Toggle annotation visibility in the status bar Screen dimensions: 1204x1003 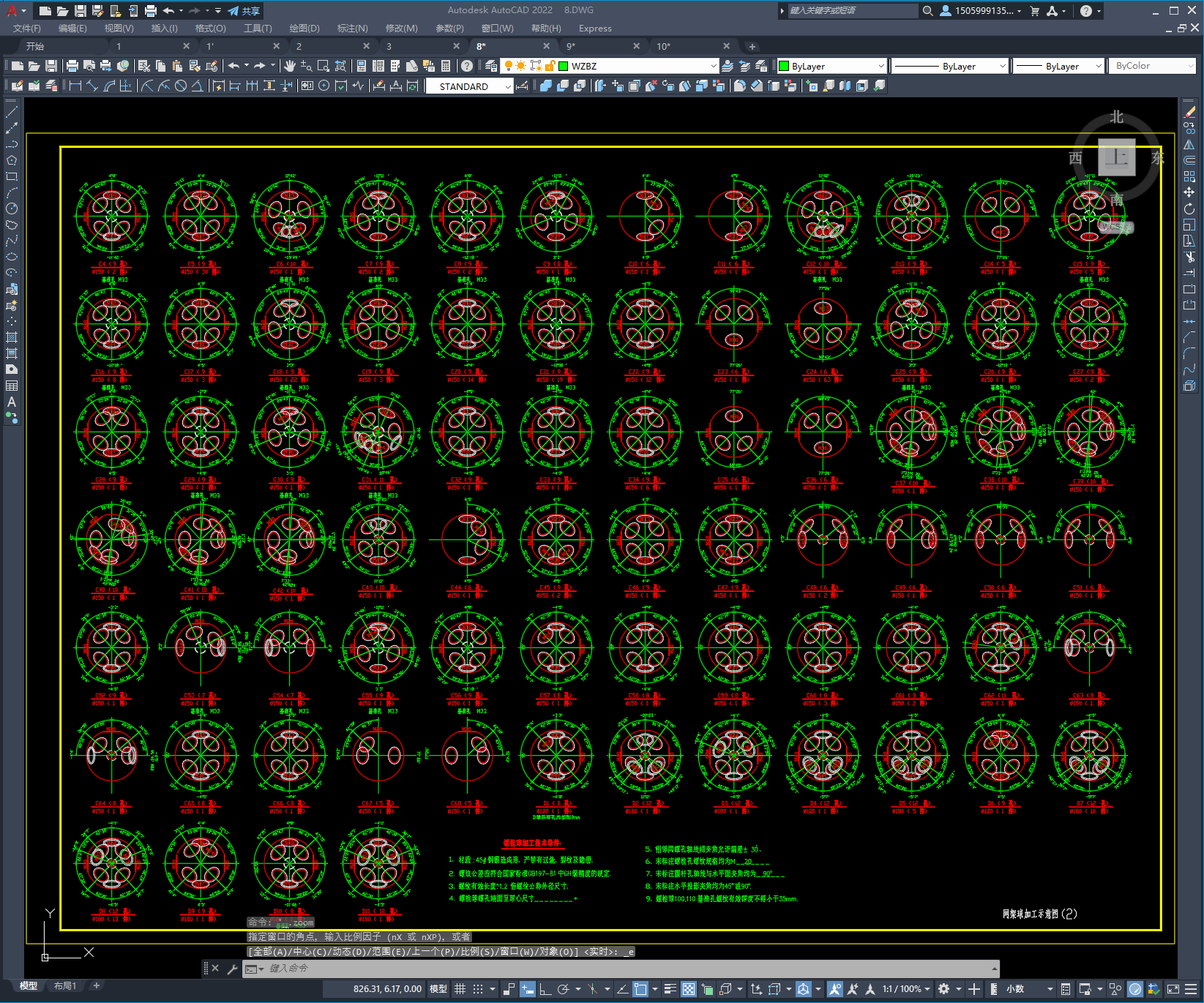click(834, 989)
